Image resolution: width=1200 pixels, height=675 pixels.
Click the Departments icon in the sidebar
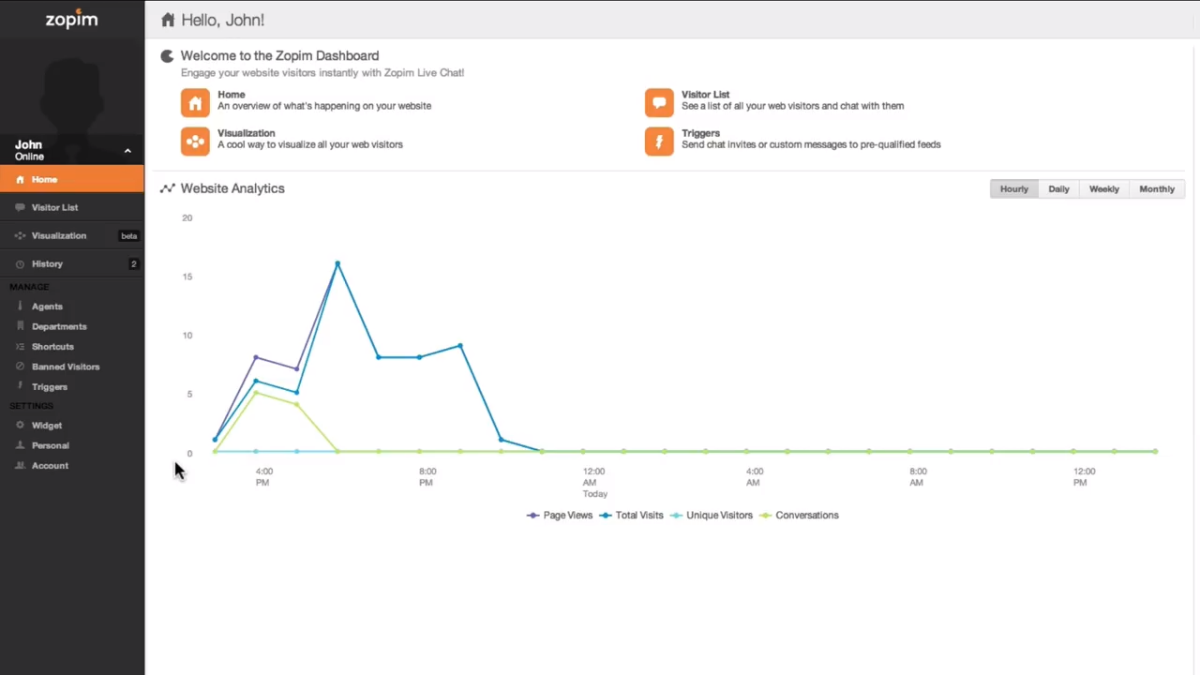point(20,326)
